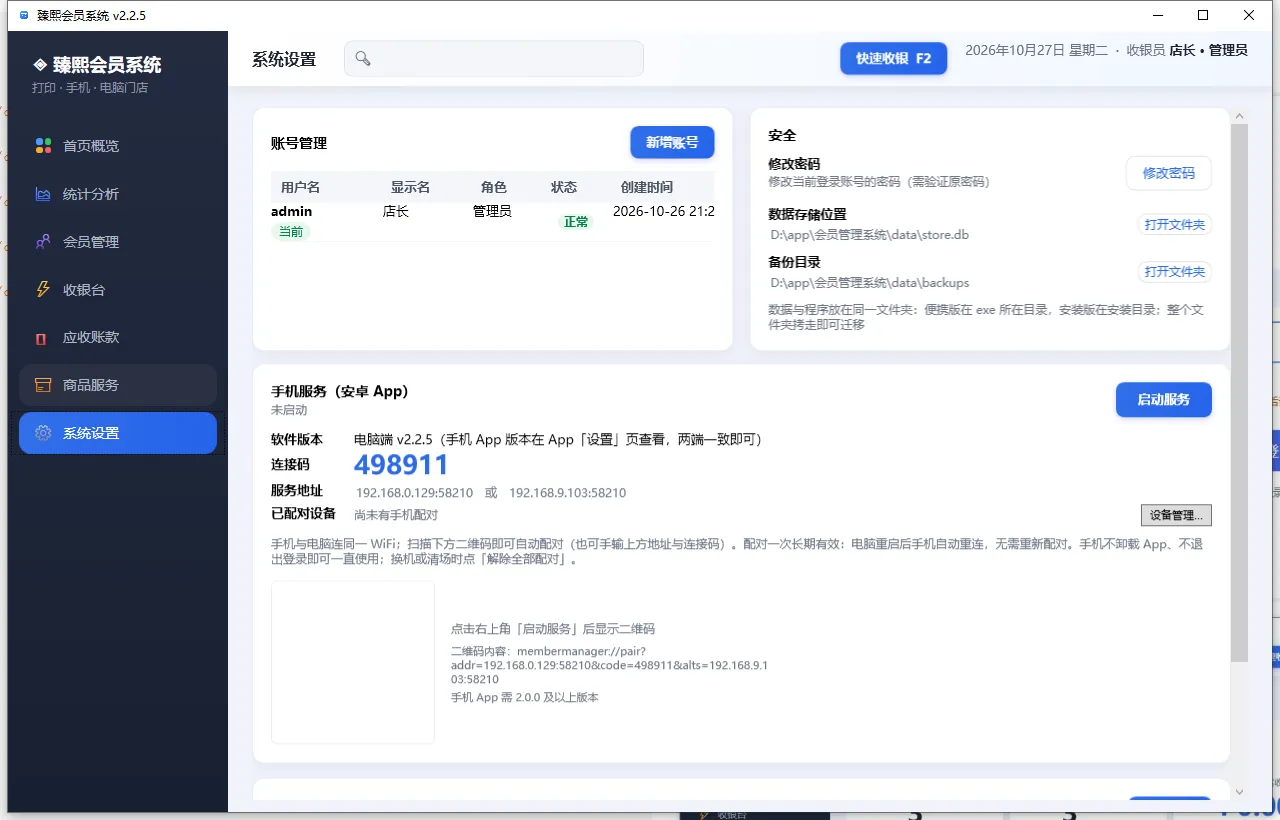Image resolution: width=1280 pixels, height=820 pixels.
Task: Click the address 192.168.0.129:58210
Action: point(414,493)
